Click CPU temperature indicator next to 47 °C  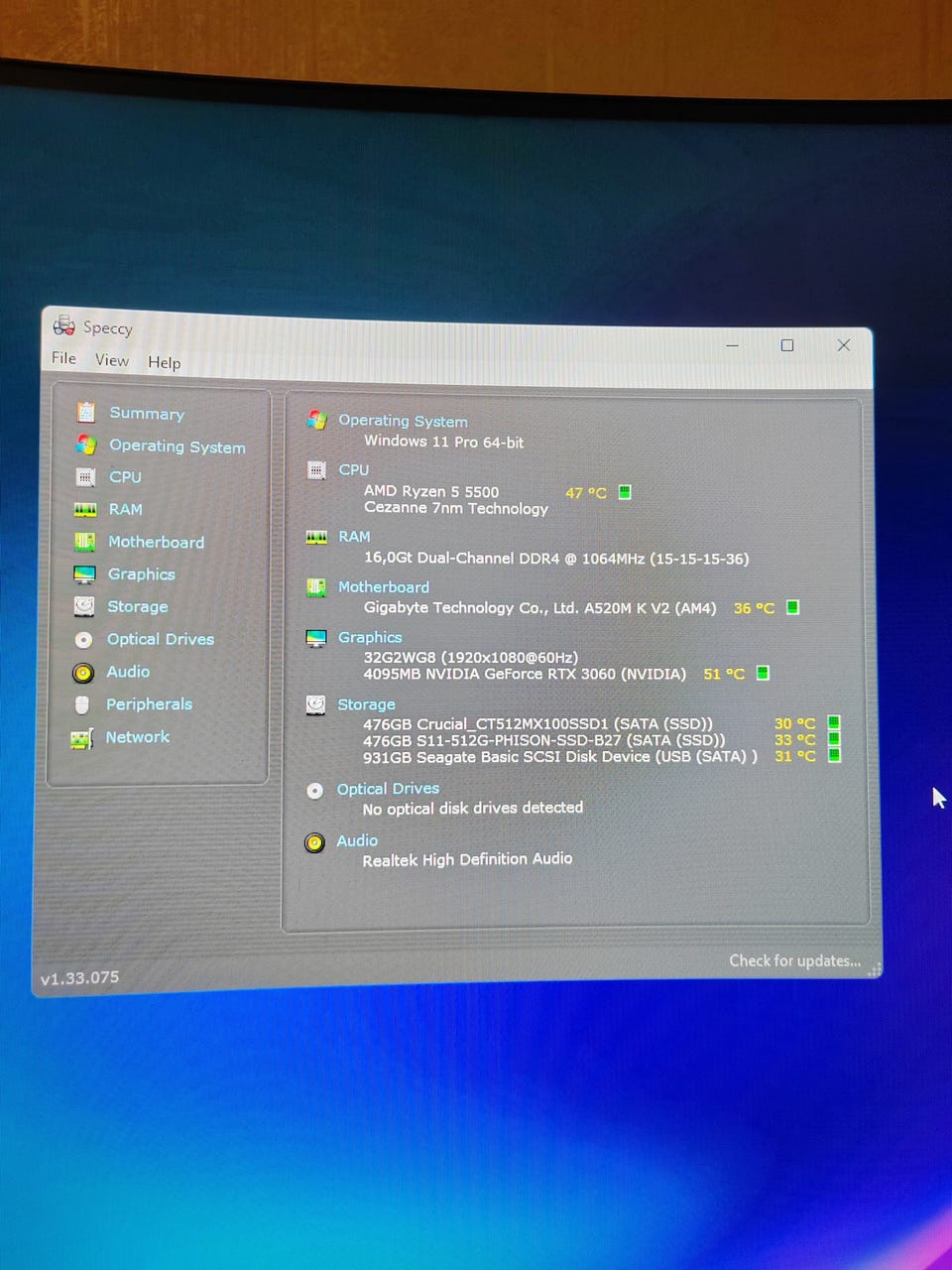point(625,492)
